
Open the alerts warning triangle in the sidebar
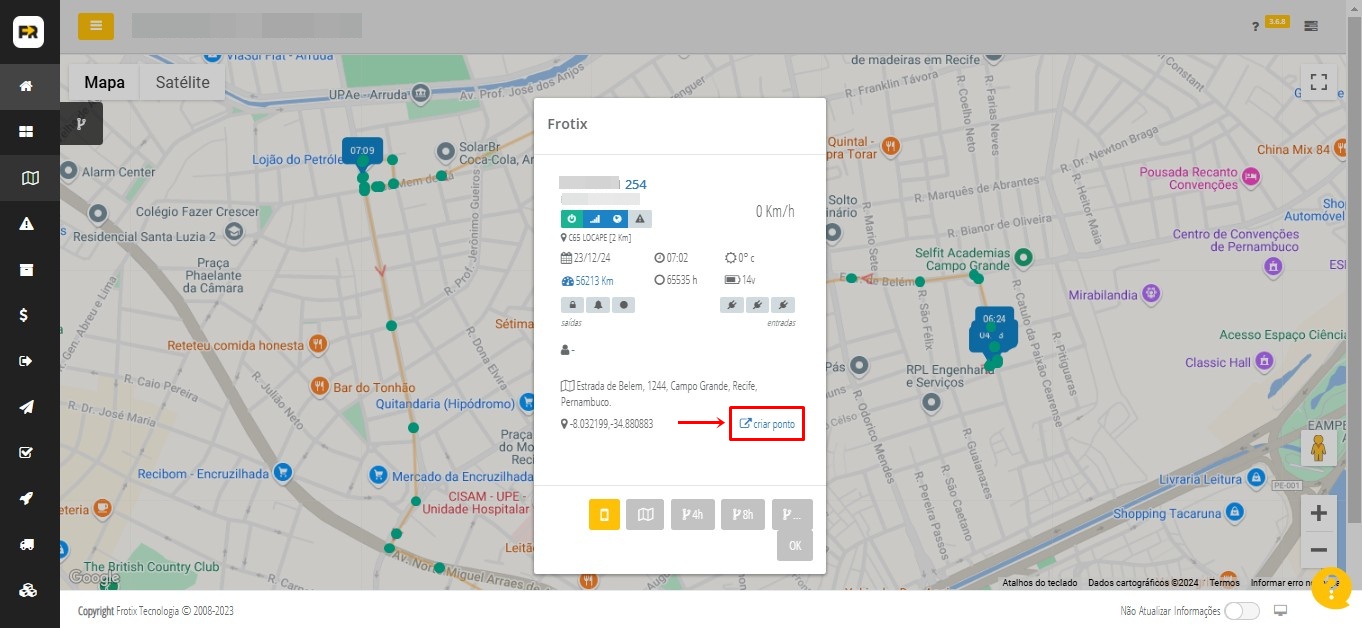pos(27,224)
